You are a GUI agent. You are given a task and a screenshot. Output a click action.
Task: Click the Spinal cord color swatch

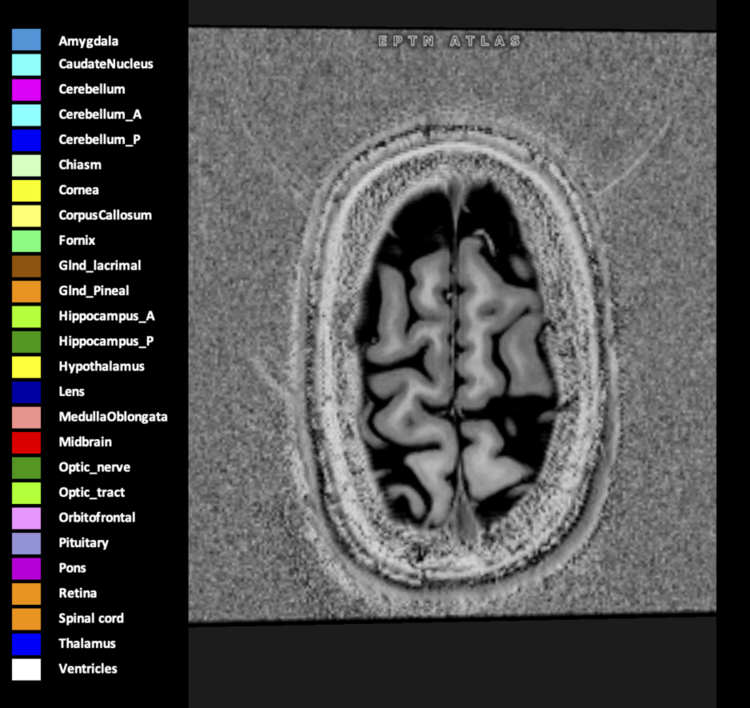[x=26, y=619]
